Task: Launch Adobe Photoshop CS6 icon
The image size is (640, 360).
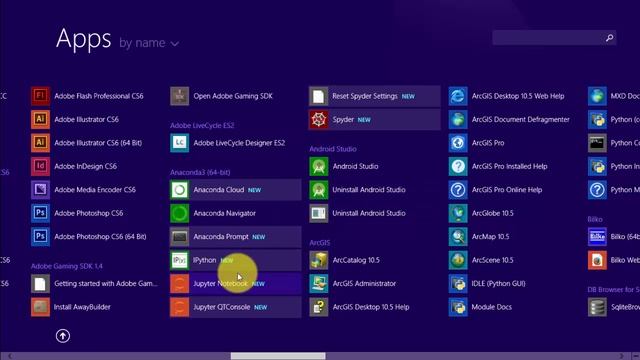Action: tap(40, 213)
